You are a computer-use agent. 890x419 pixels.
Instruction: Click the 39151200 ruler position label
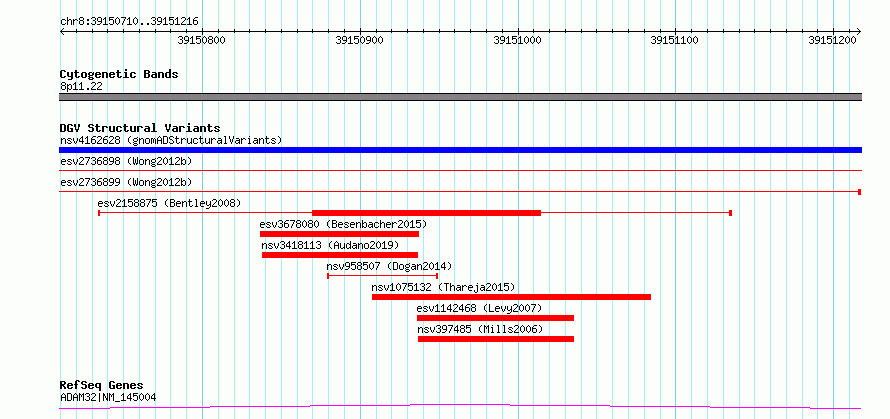(832, 41)
